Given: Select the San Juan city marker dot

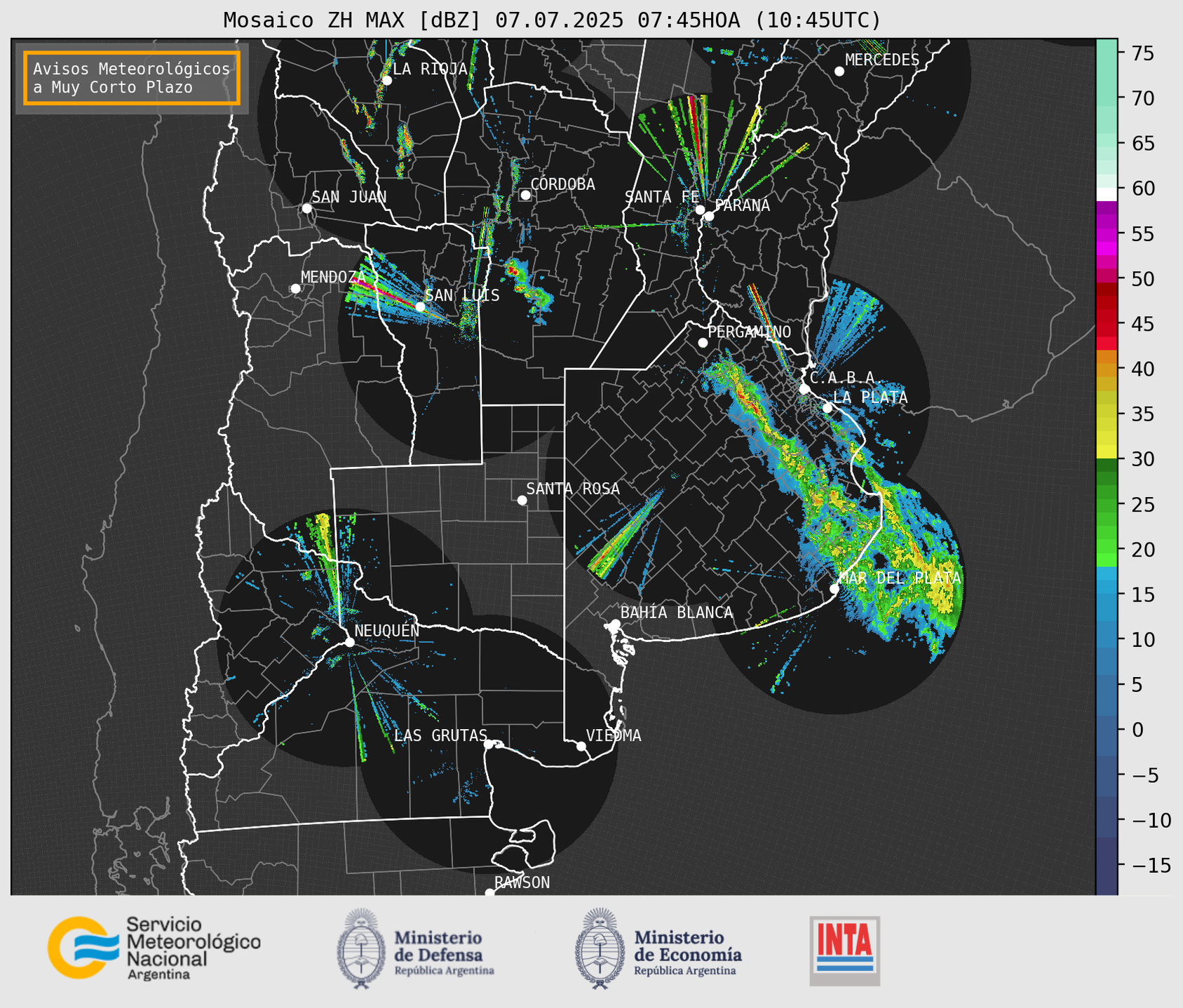Looking at the screenshot, I should coord(306,208).
